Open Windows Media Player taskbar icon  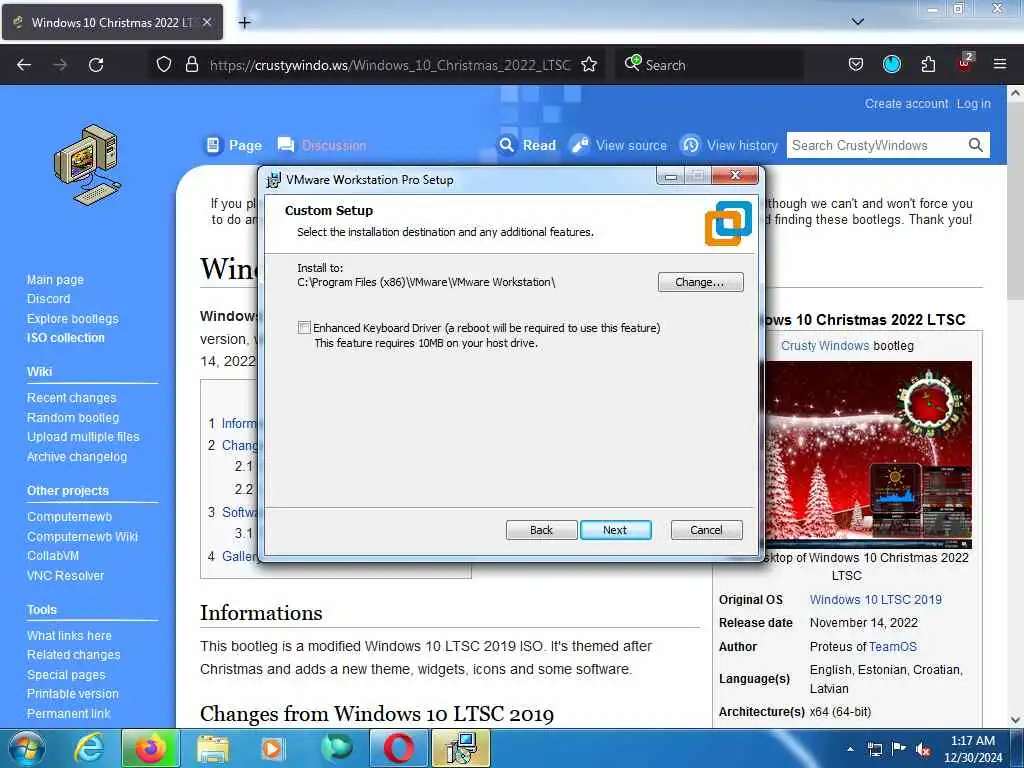[272, 748]
